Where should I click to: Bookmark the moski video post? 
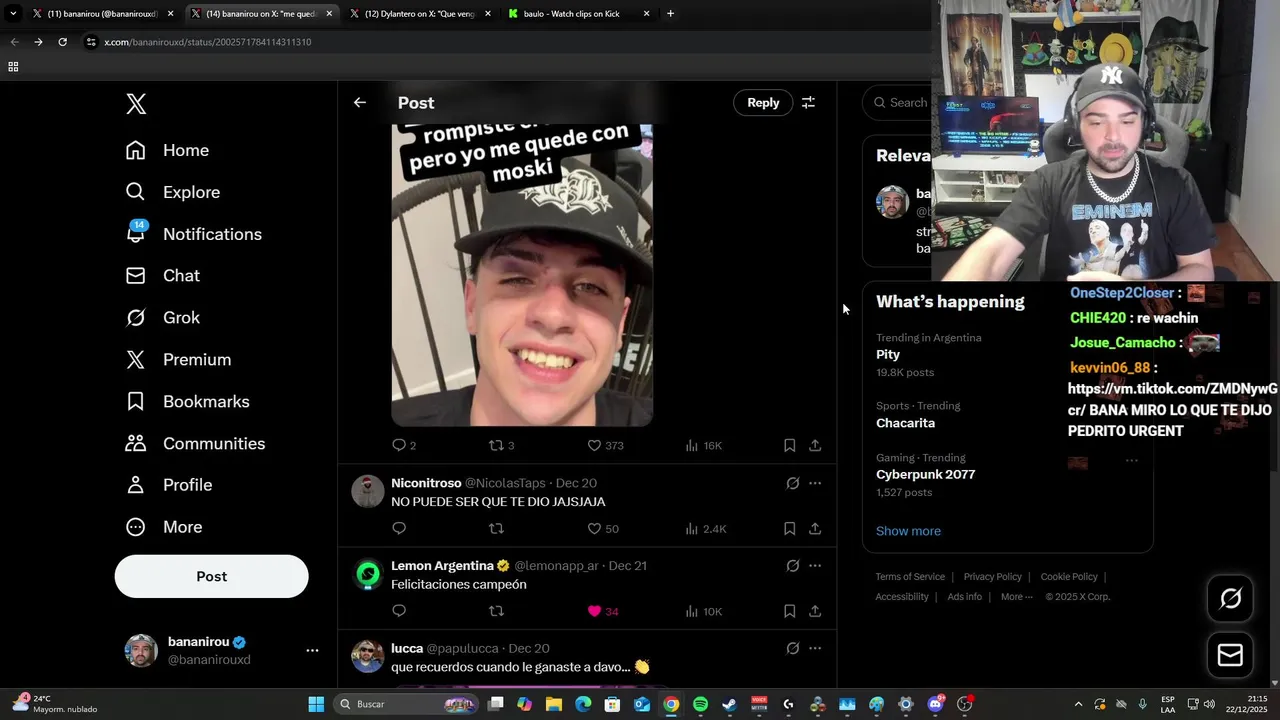point(789,445)
